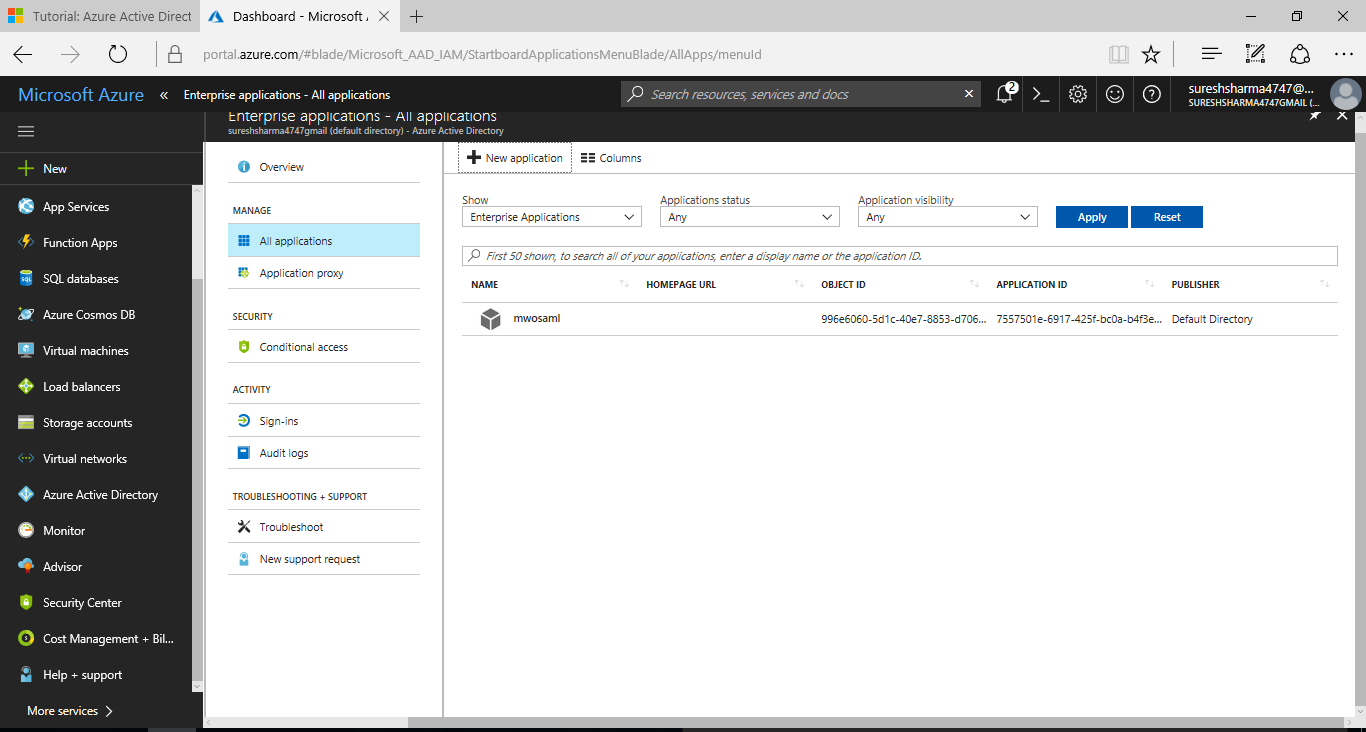This screenshot has width=1366, height=732.
Task: Open the Cloud Shell from the top bar
Action: pos(1040,93)
